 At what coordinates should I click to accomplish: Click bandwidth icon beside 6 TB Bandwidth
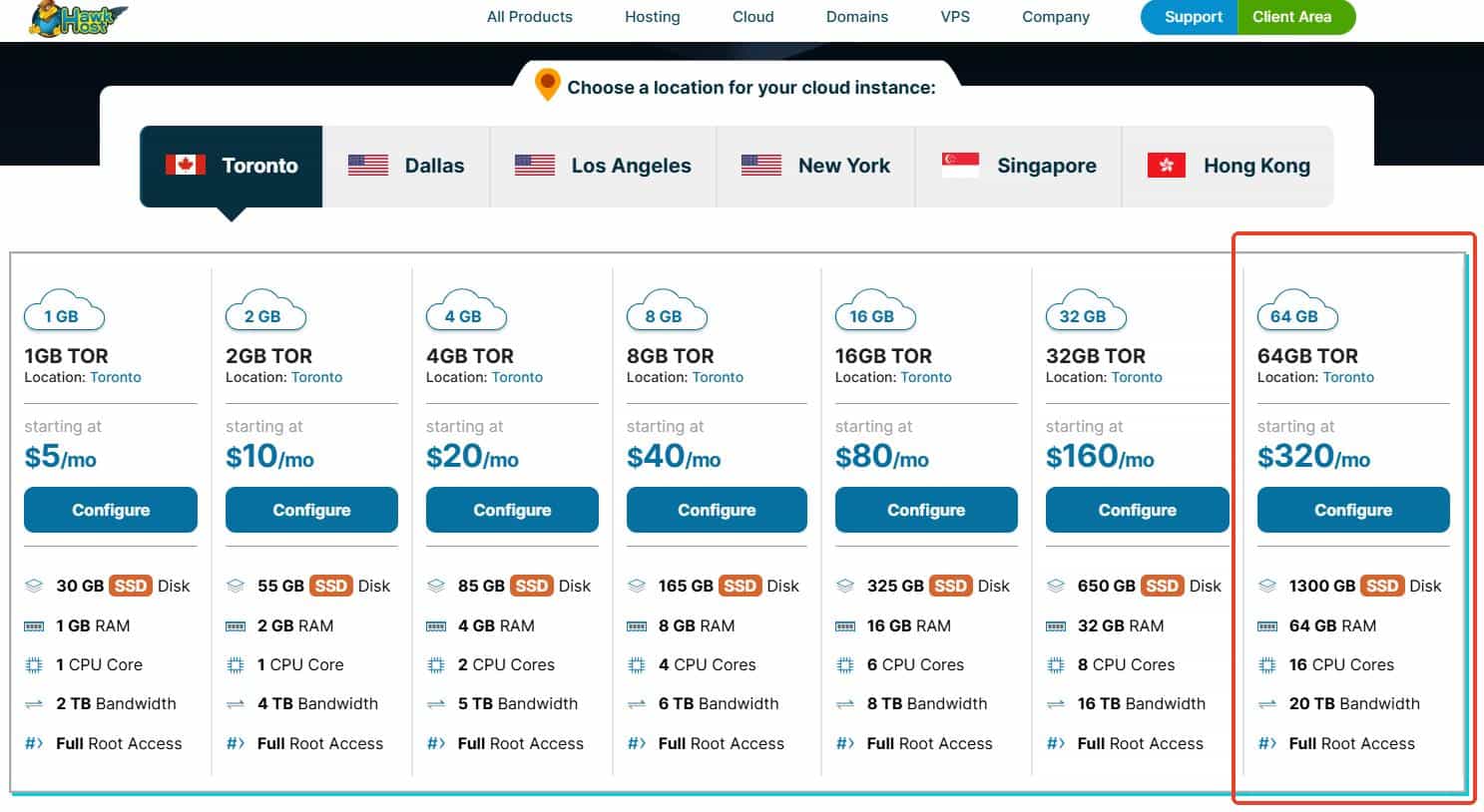pyautogui.click(x=637, y=704)
